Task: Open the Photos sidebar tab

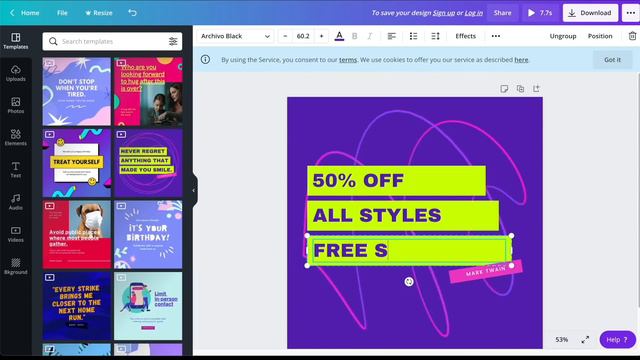Action: 16,106
